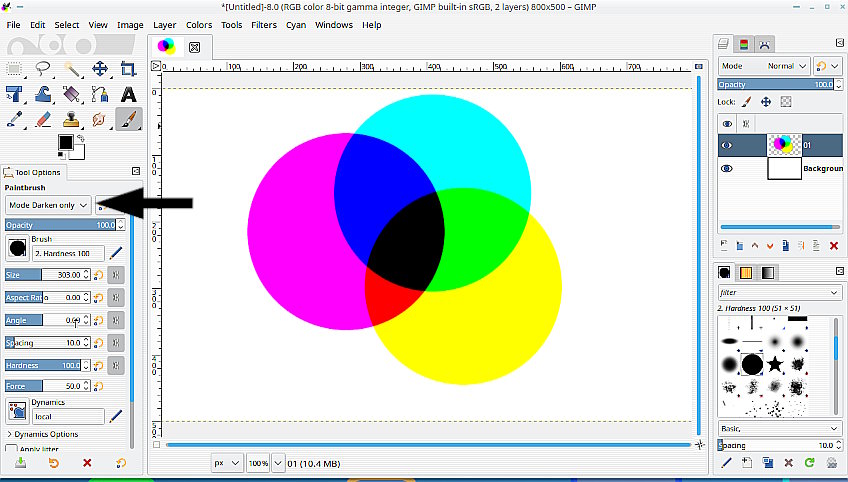Open the Layer menu
The image size is (848, 482).
[164, 25]
